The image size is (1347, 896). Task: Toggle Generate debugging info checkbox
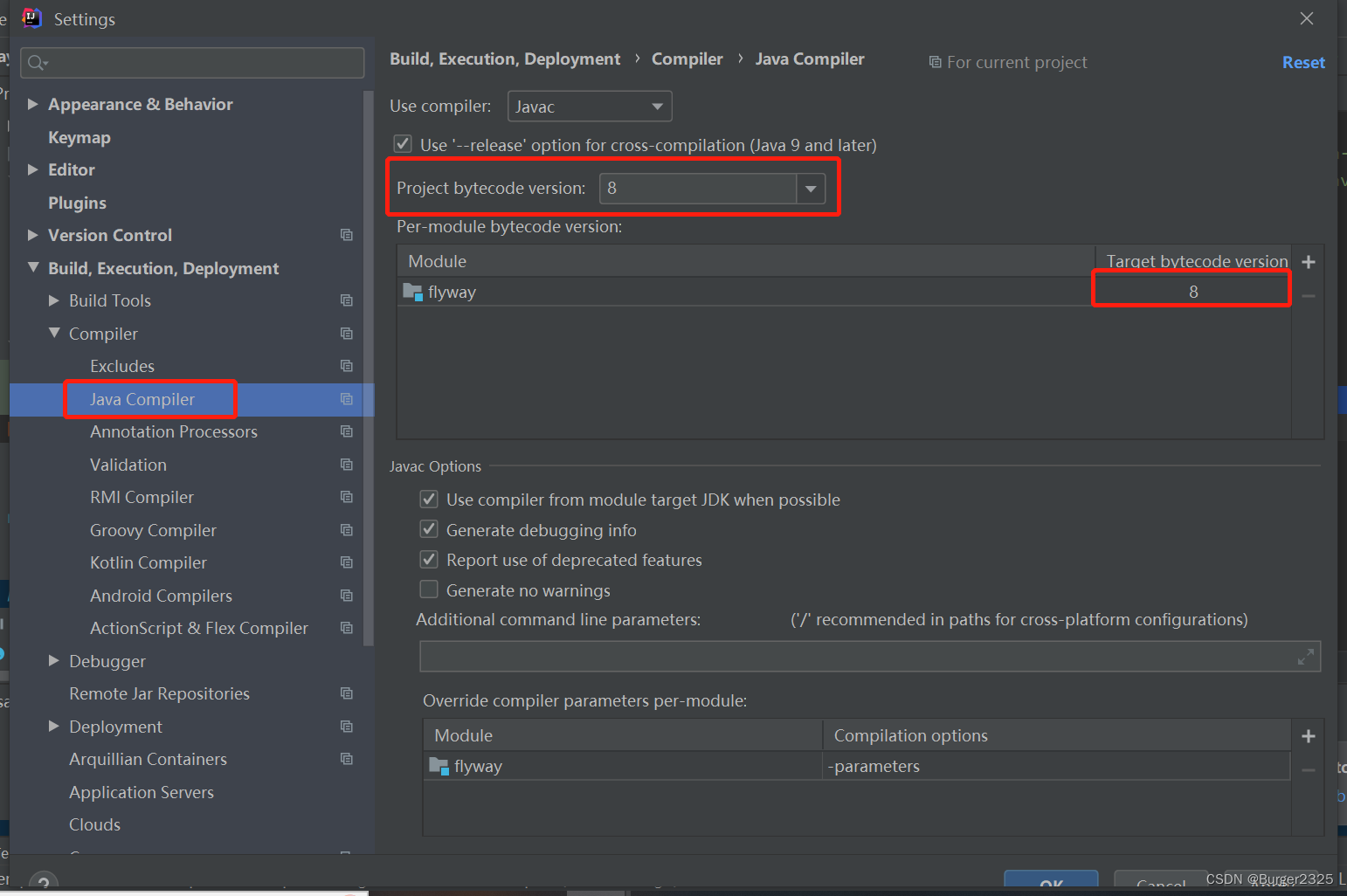click(429, 529)
